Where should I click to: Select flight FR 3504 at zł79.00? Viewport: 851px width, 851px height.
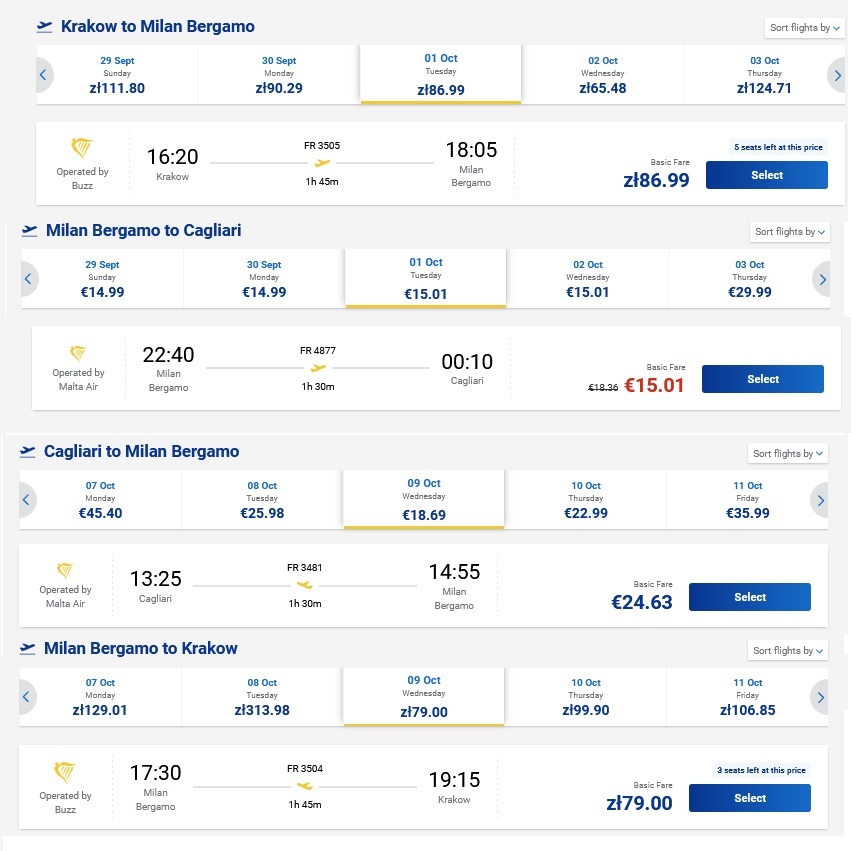point(750,798)
